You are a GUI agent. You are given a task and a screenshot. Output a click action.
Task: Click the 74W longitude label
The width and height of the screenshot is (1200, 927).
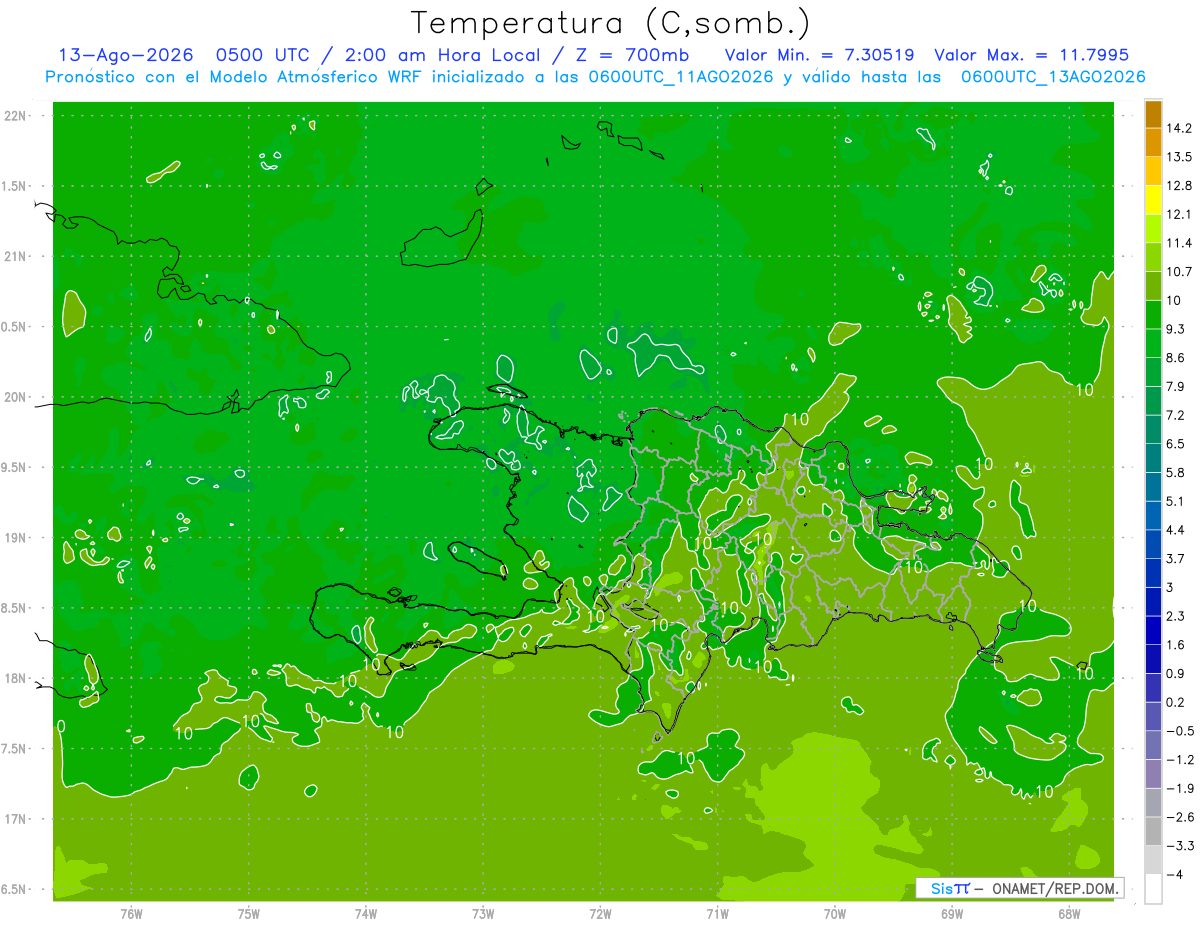click(366, 914)
